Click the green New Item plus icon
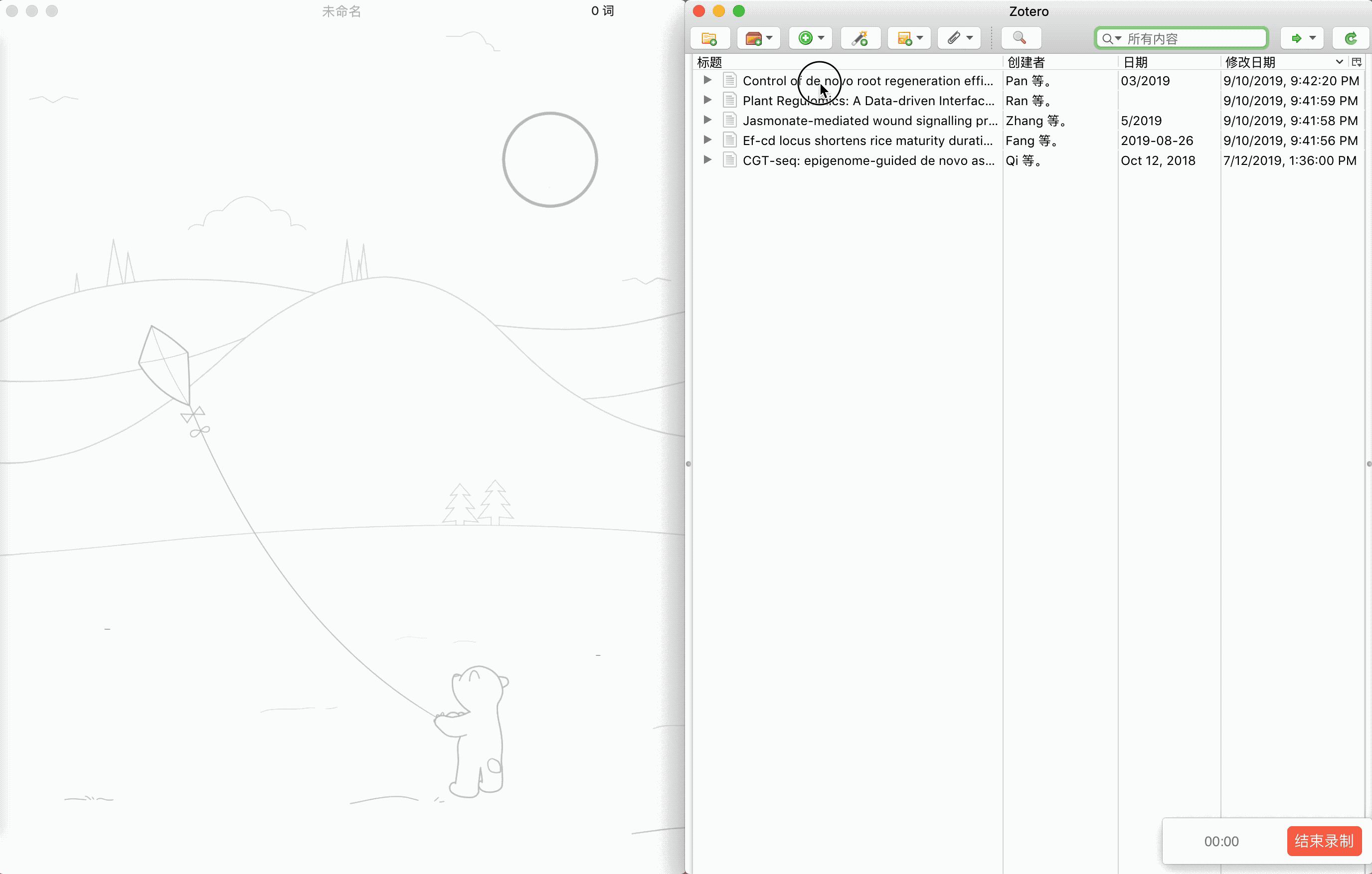The height and width of the screenshot is (874, 1372). 806,38
